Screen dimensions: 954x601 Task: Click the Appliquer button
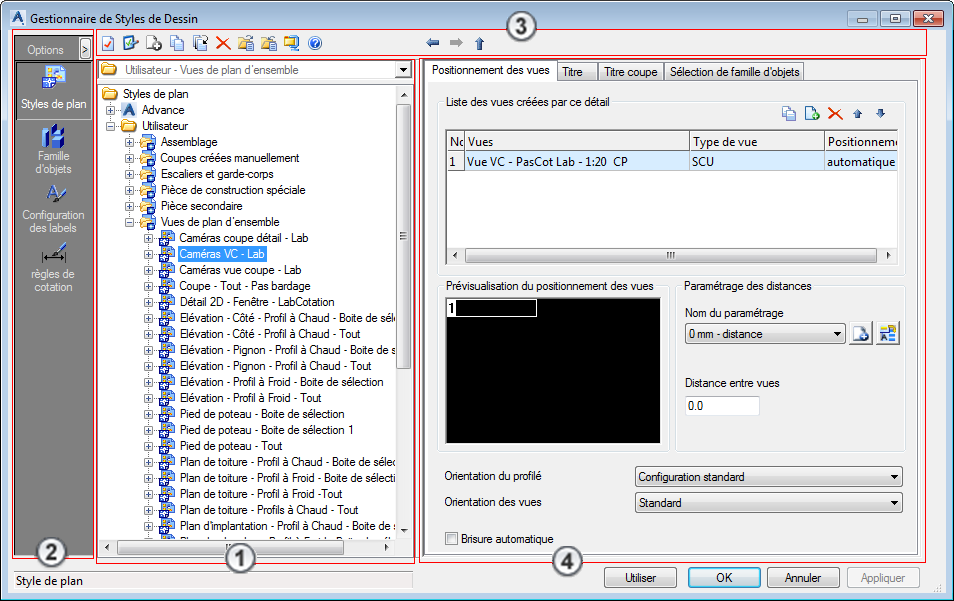pos(882,578)
